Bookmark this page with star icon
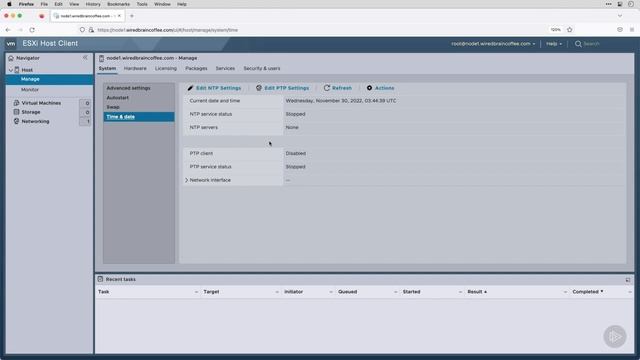Screen dimensions: 640x360 pos(570,30)
